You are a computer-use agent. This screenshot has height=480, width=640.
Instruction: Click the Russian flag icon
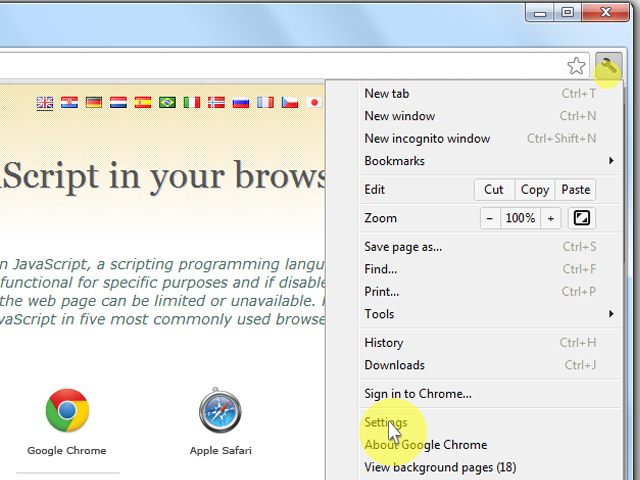pos(240,102)
